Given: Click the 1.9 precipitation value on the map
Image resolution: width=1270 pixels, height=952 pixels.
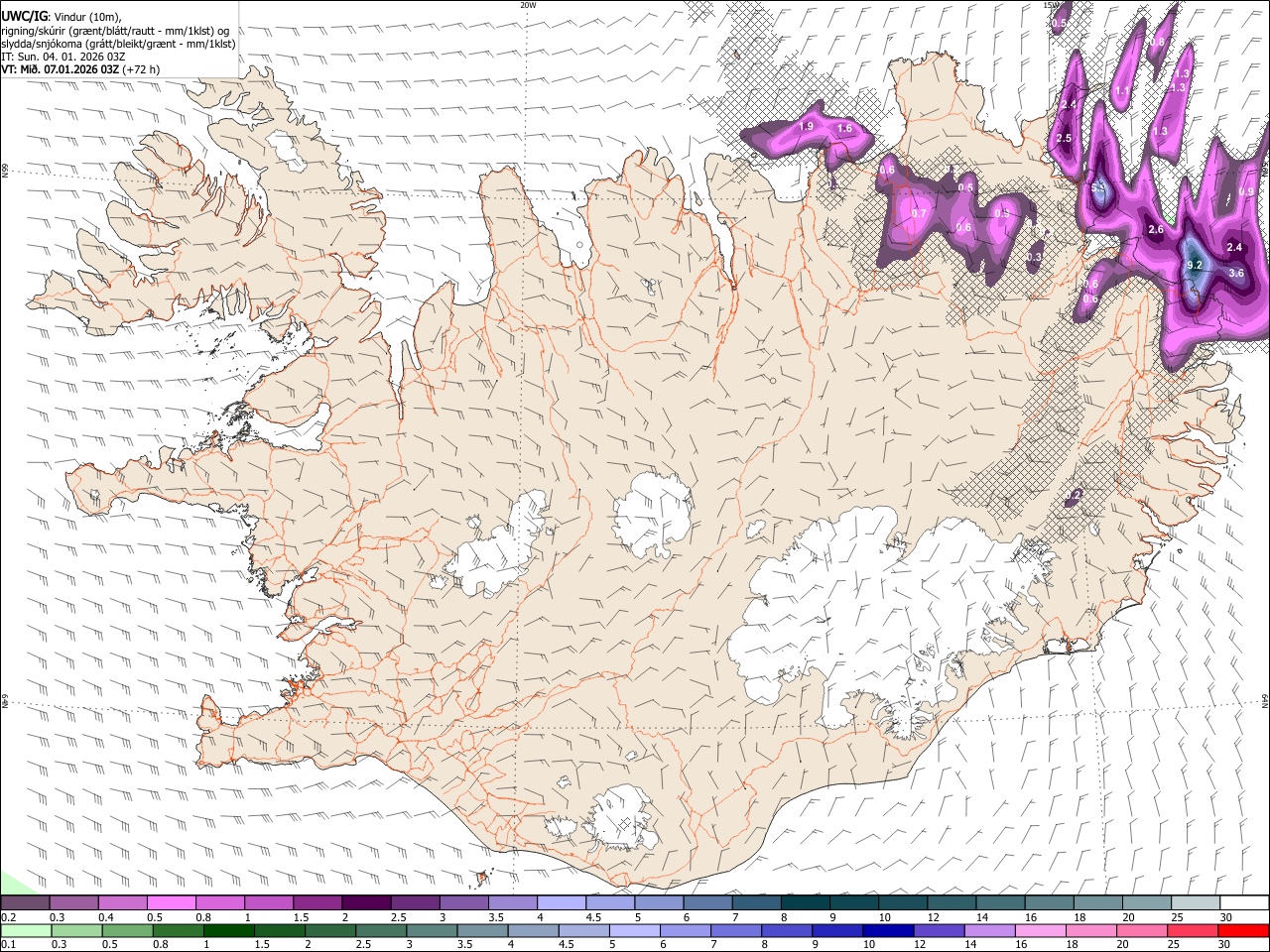Looking at the screenshot, I should [807, 127].
